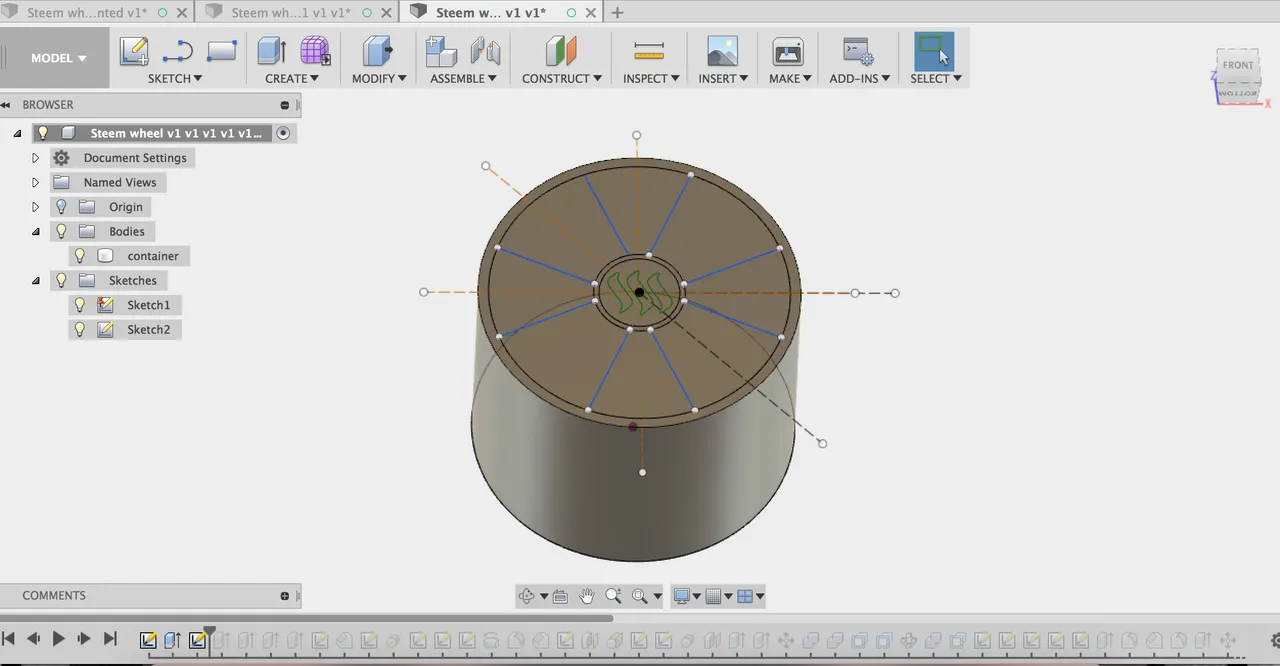Close the active 'Steem w... v1 v1*' tab
This screenshot has width=1280, height=666.
(x=590, y=13)
